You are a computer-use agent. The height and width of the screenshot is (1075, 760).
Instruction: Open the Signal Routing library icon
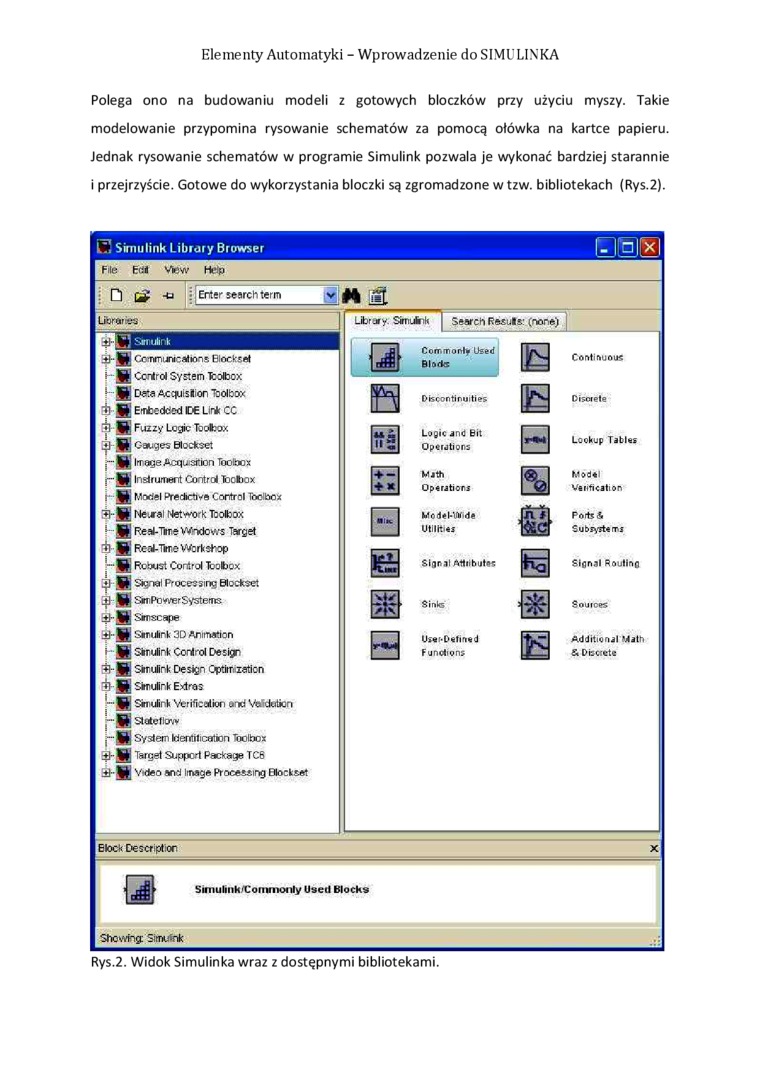coord(536,563)
